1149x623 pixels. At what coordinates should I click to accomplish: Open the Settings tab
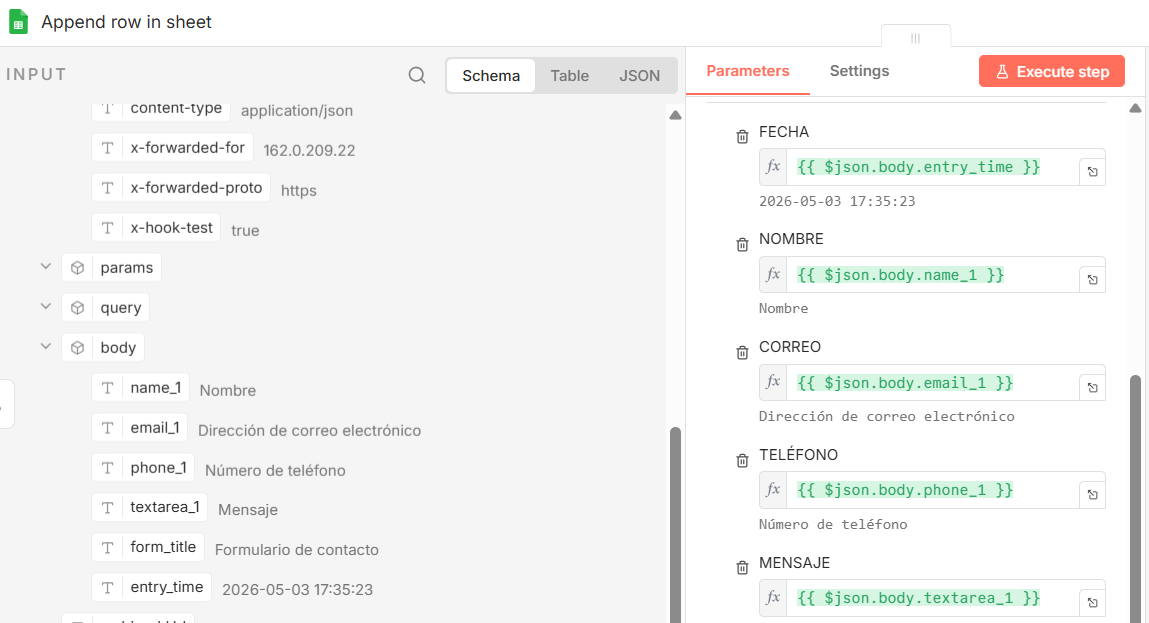click(x=859, y=71)
